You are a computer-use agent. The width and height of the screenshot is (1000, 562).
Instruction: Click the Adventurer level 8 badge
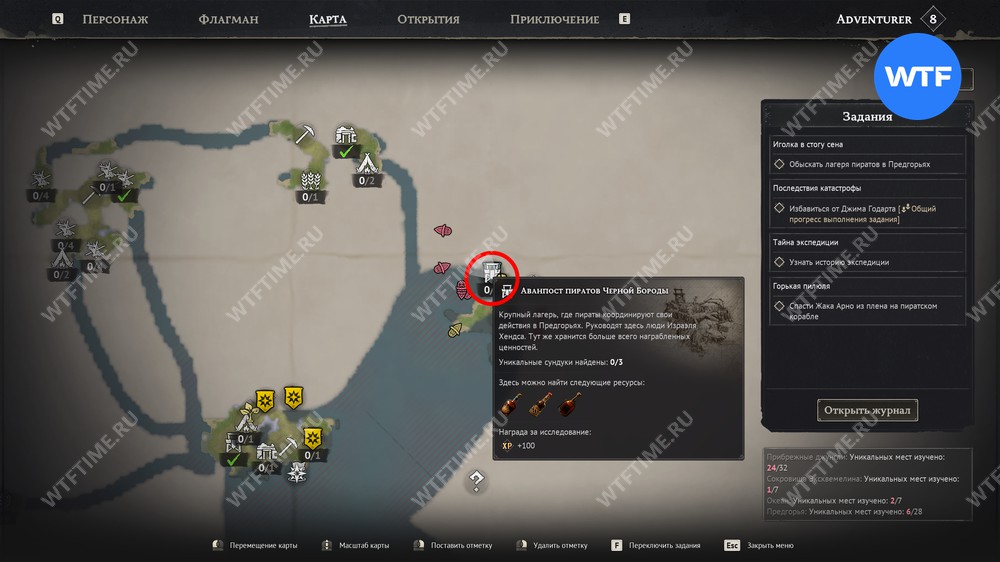[932, 19]
